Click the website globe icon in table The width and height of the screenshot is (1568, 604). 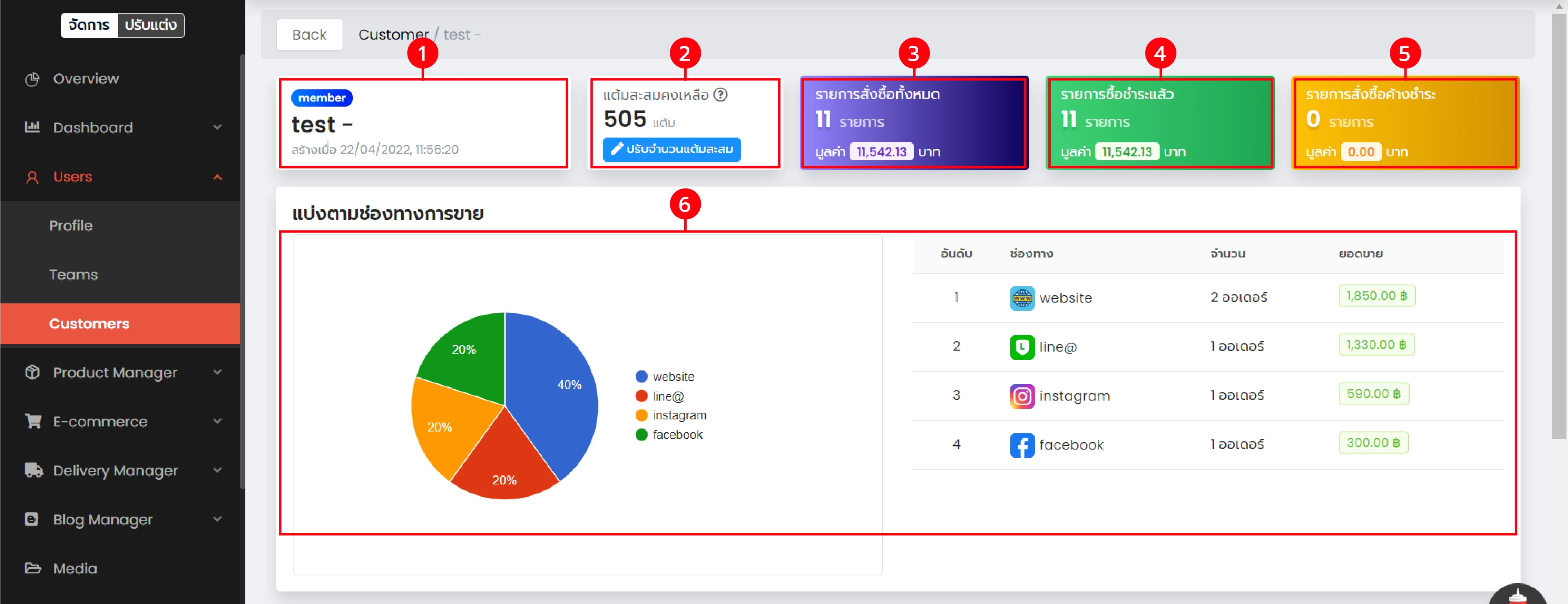pyautogui.click(x=1022, y=298)
